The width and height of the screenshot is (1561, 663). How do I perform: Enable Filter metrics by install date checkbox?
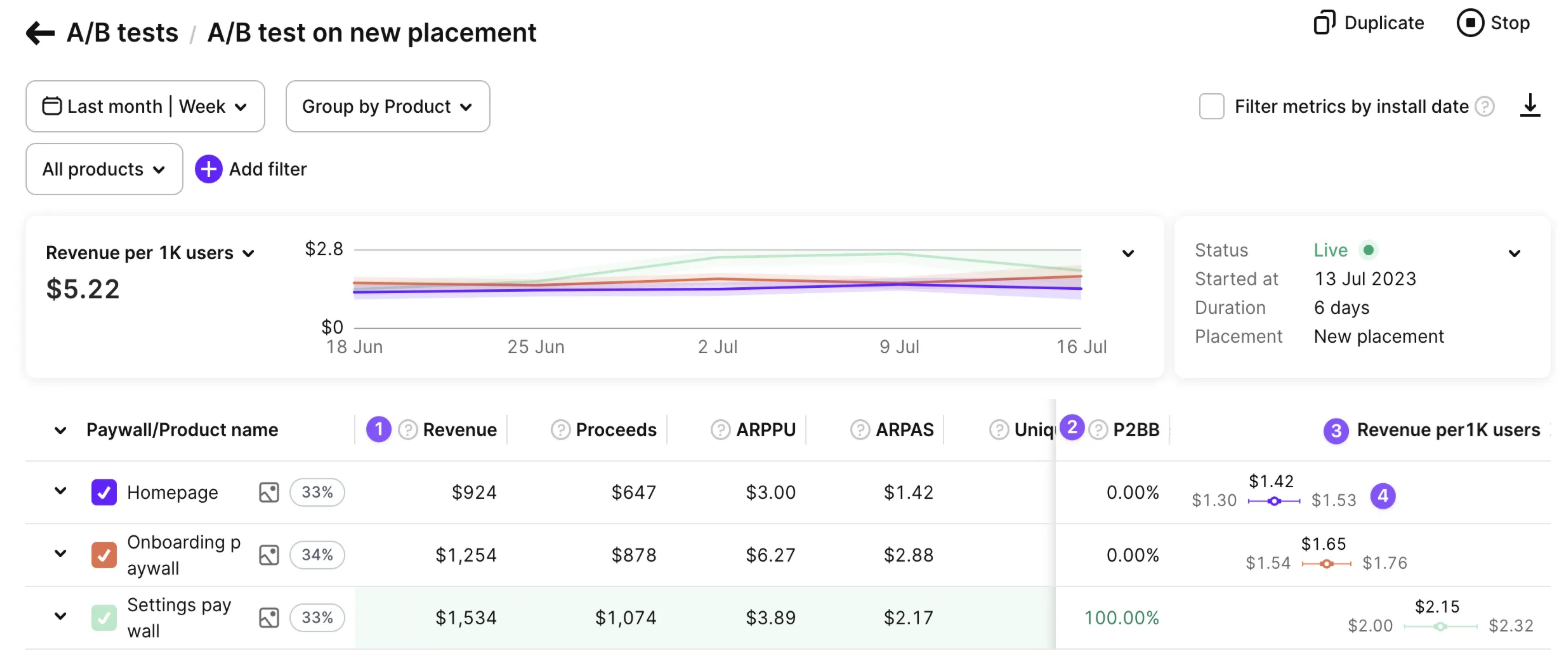coord(1211,107)
